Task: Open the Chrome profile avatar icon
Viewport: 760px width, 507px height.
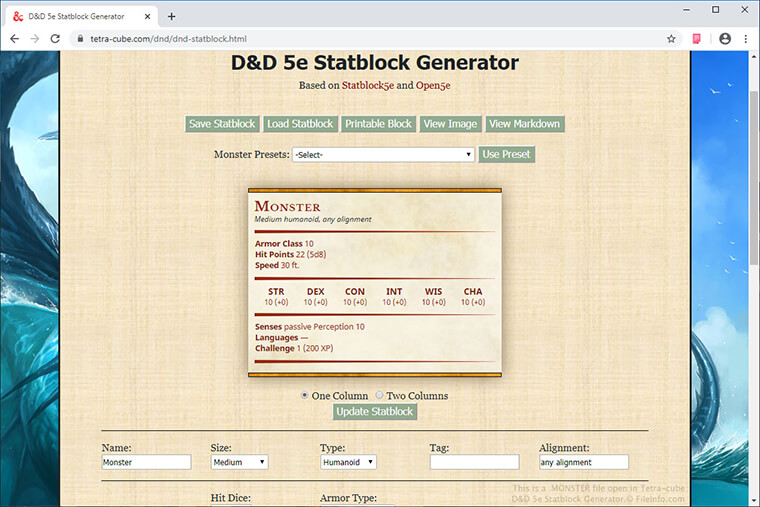Action: point(725,38)
